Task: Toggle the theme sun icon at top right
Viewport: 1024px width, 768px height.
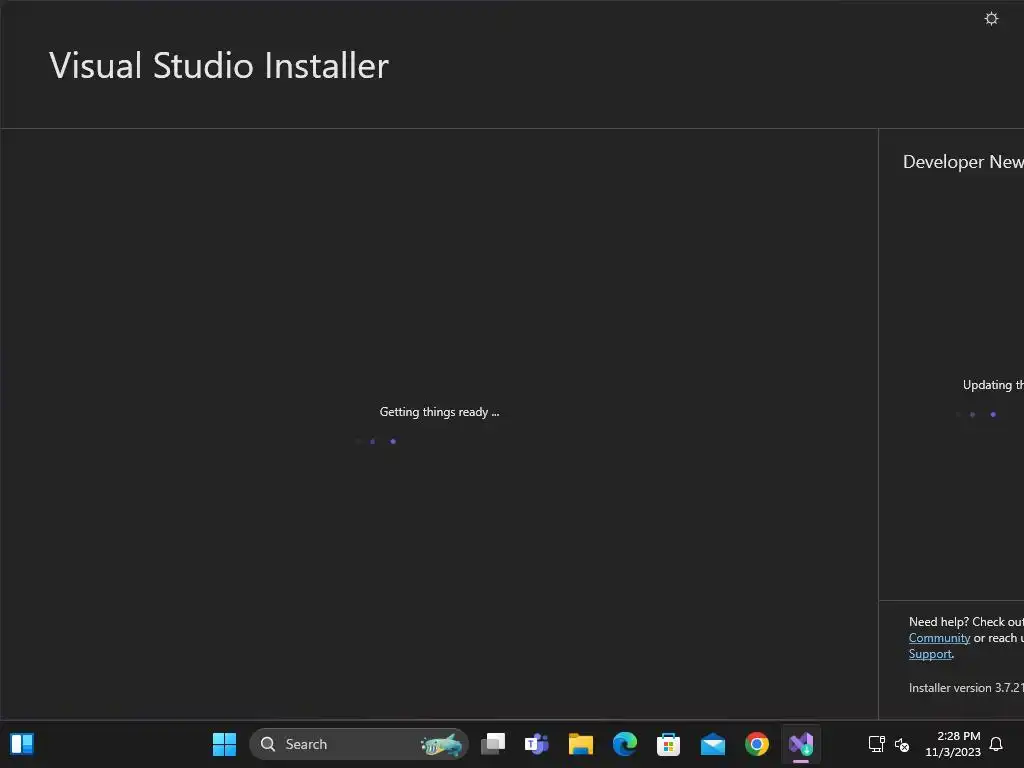Action: [991, 18]
